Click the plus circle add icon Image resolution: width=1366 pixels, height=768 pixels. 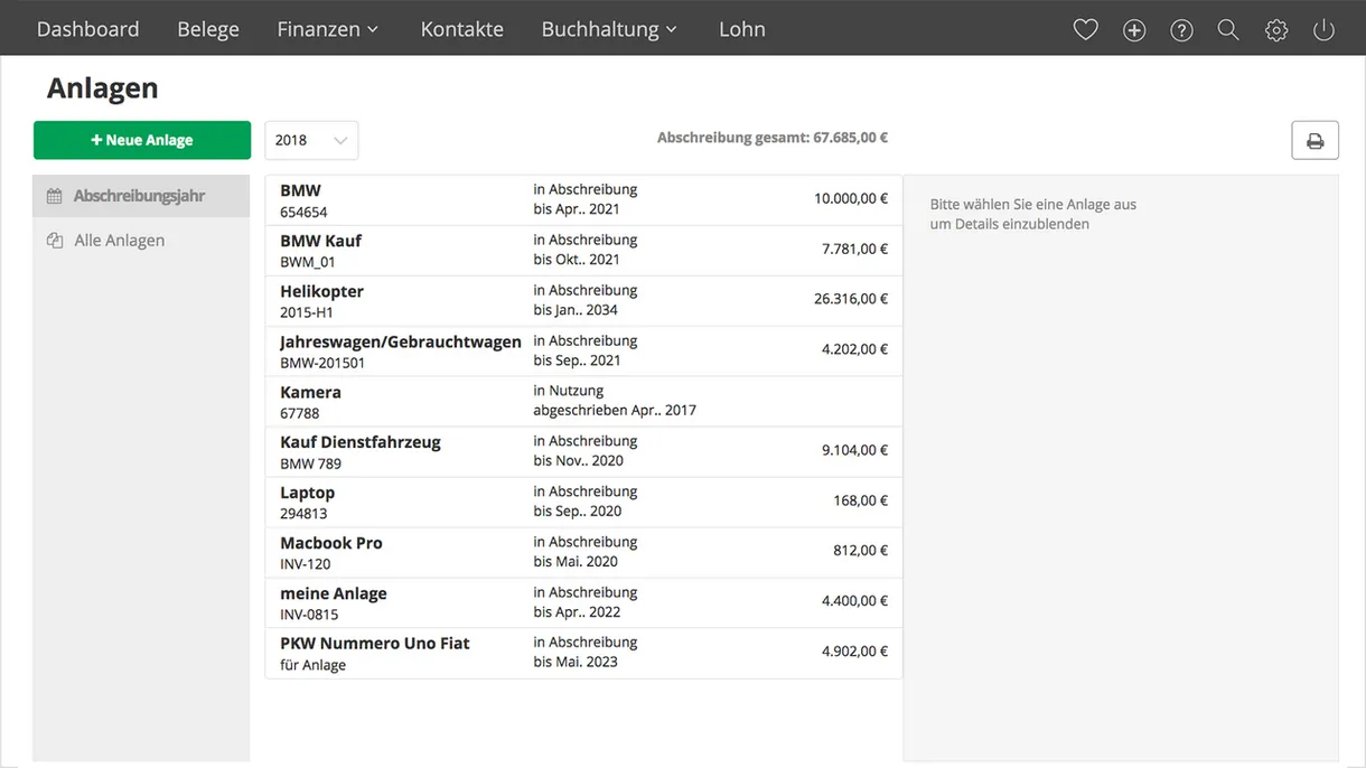(1134, 30)
